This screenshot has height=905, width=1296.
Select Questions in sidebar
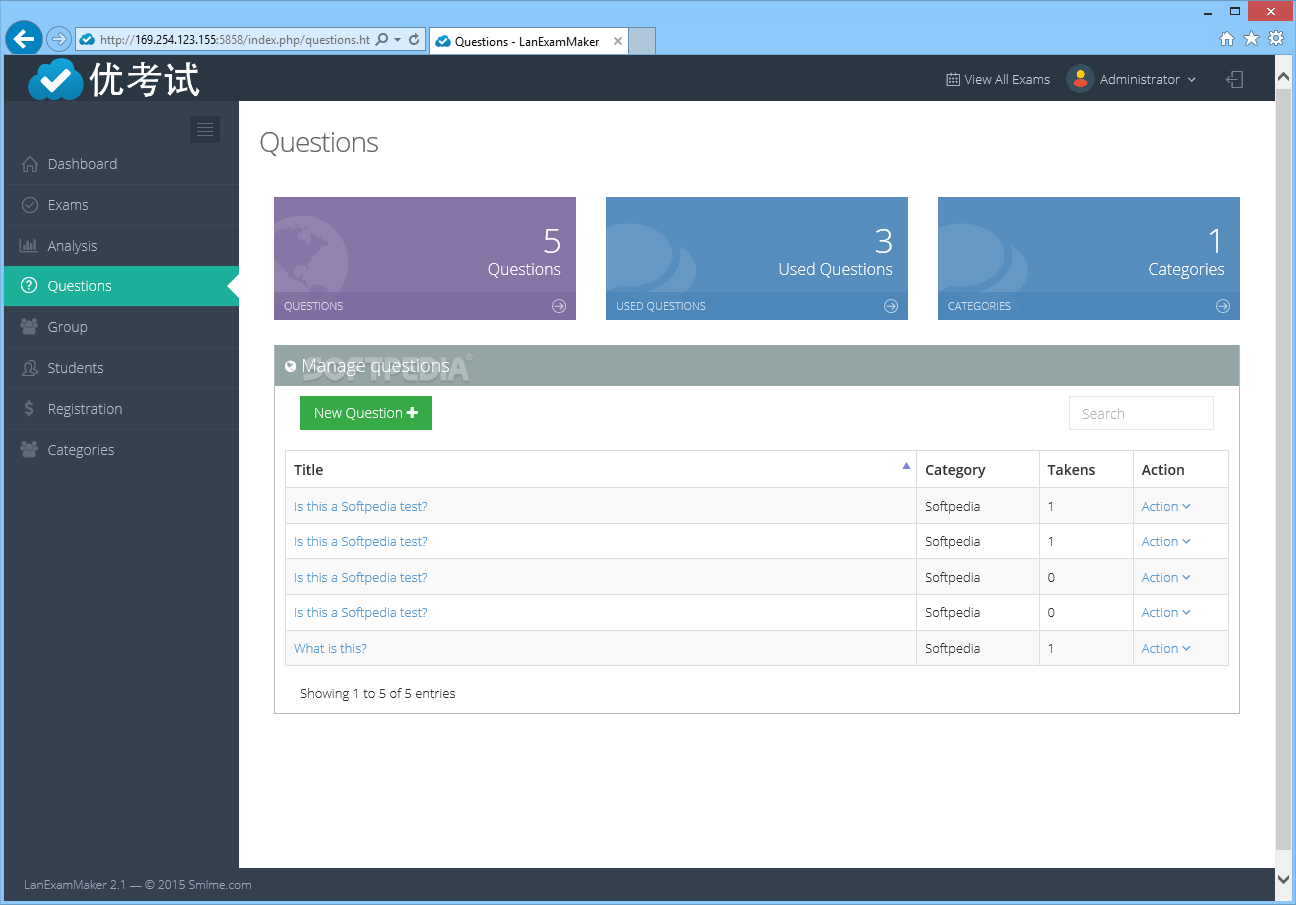pos(121,286)
